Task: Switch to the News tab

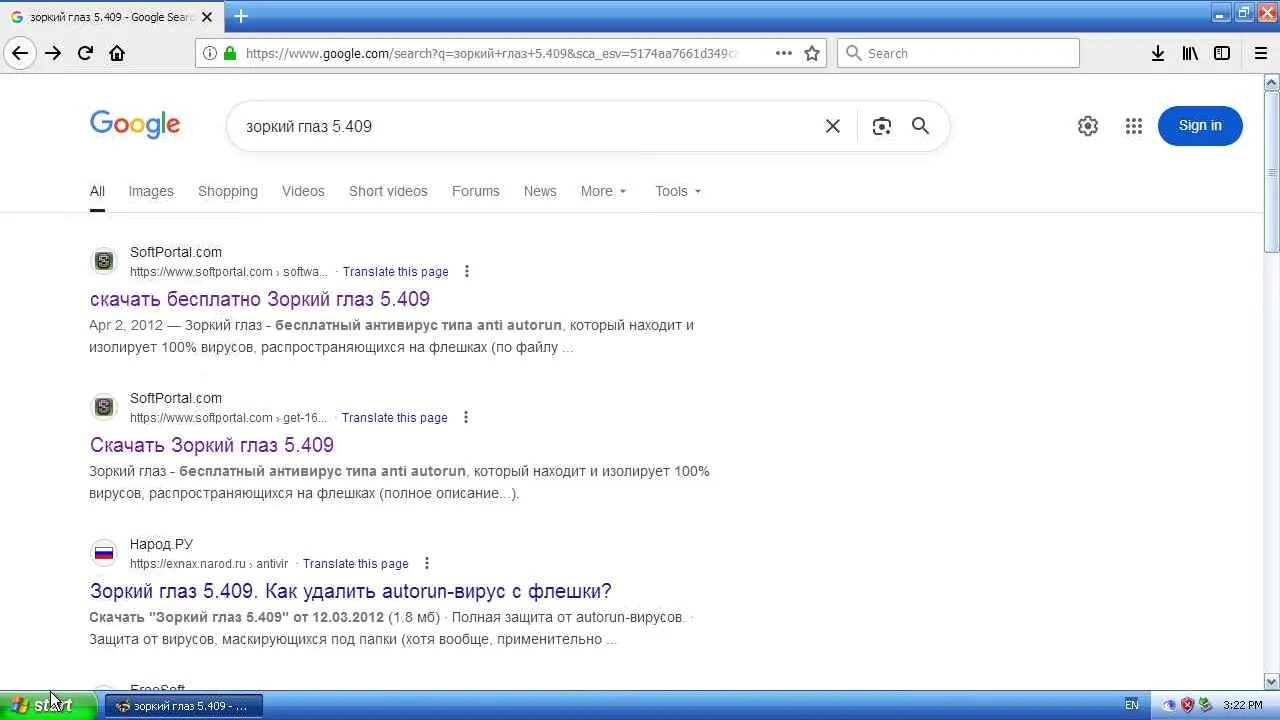Action: click(x=540, y=191)
